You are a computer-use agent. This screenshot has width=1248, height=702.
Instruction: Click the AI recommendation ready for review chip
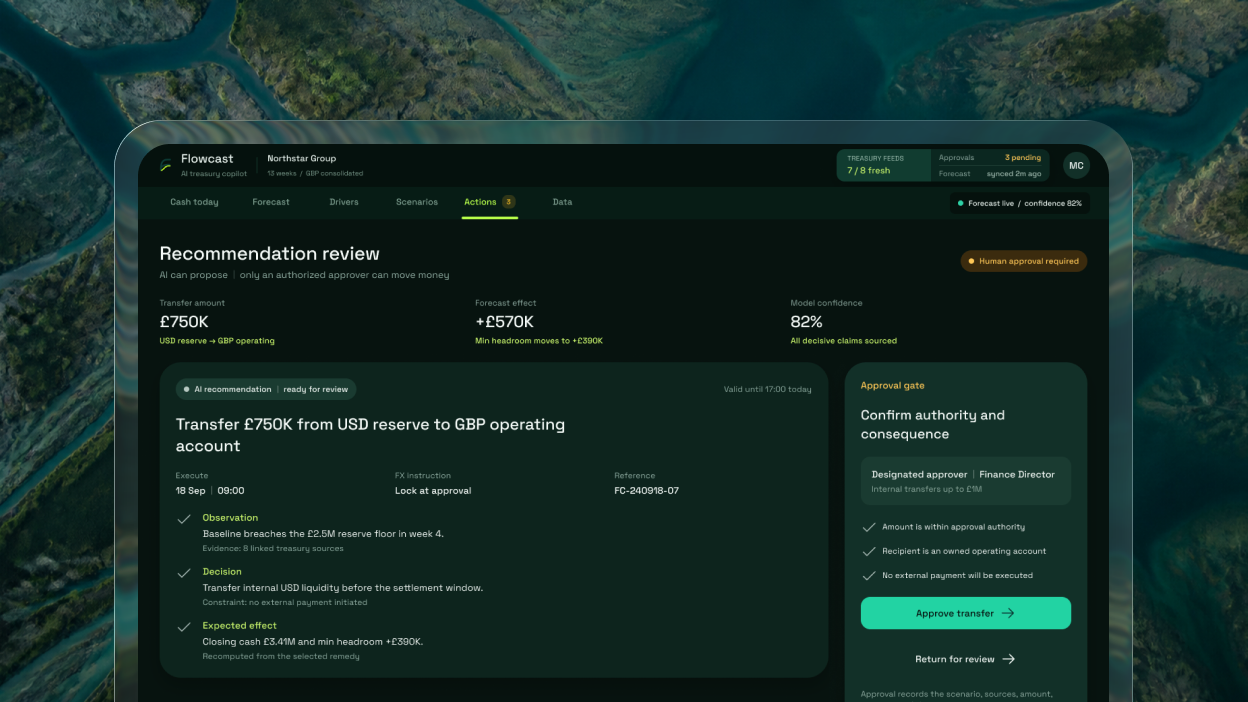click(266, 389)
